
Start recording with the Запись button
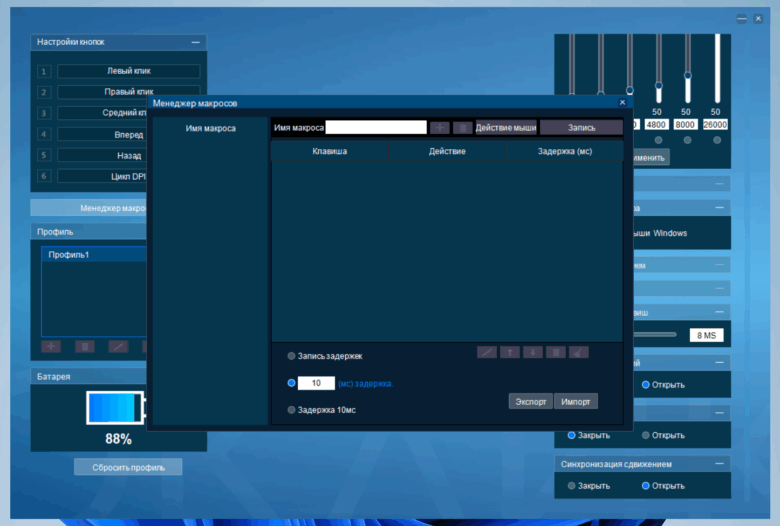(x=581, y=128)
